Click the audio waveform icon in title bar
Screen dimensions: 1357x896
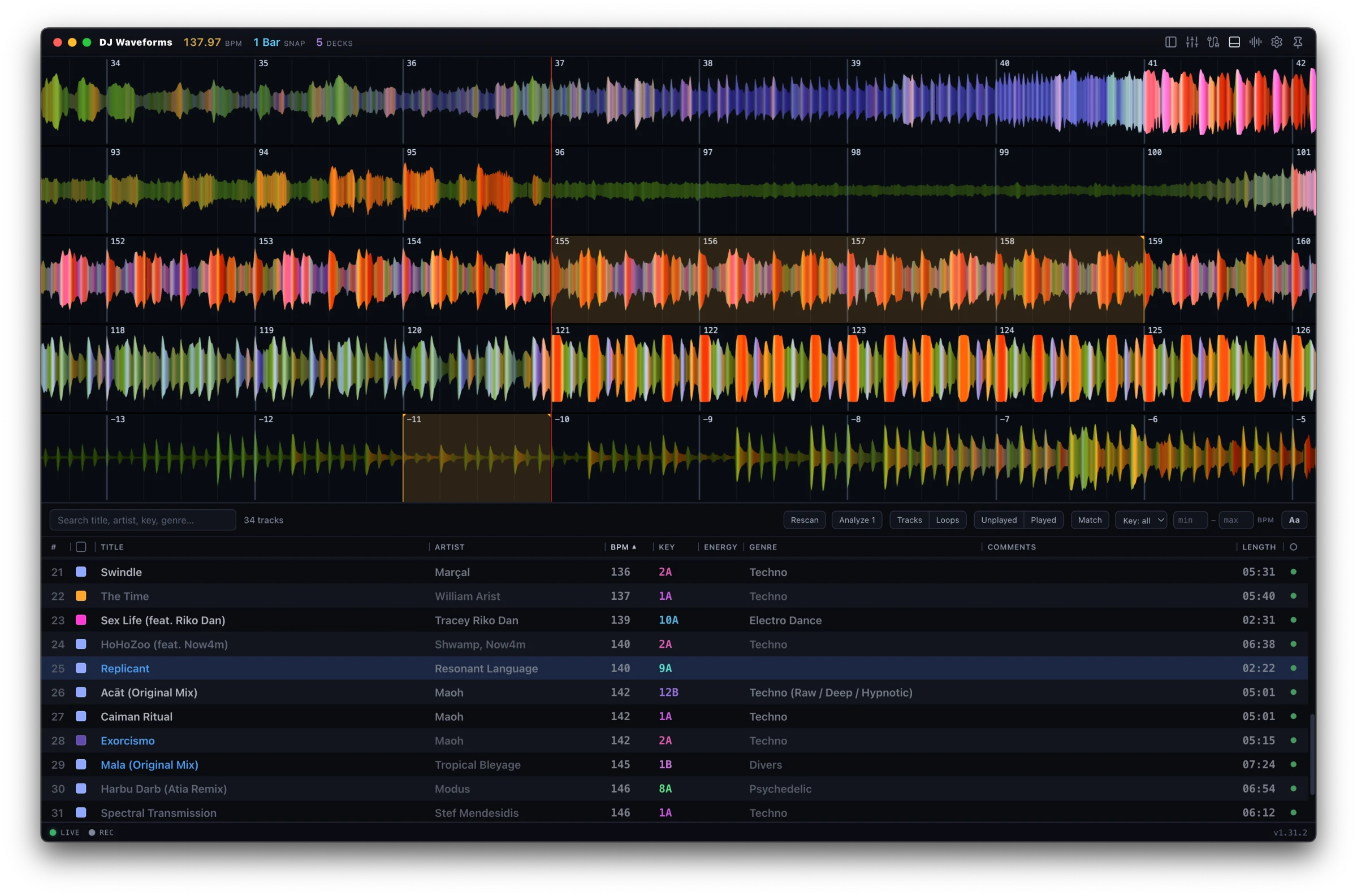click(1255, 42)
